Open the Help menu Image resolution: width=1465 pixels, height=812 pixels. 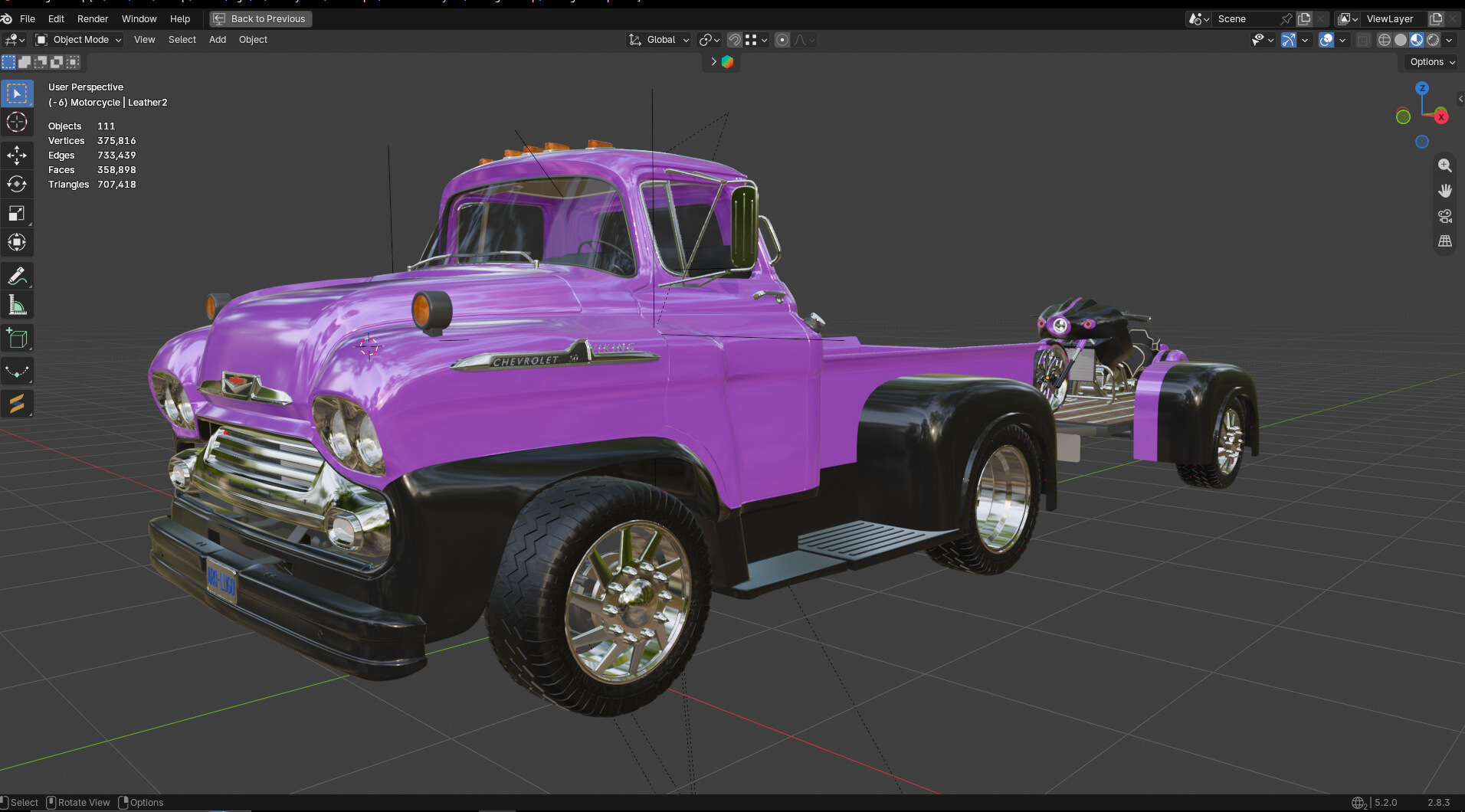(180, 18)
